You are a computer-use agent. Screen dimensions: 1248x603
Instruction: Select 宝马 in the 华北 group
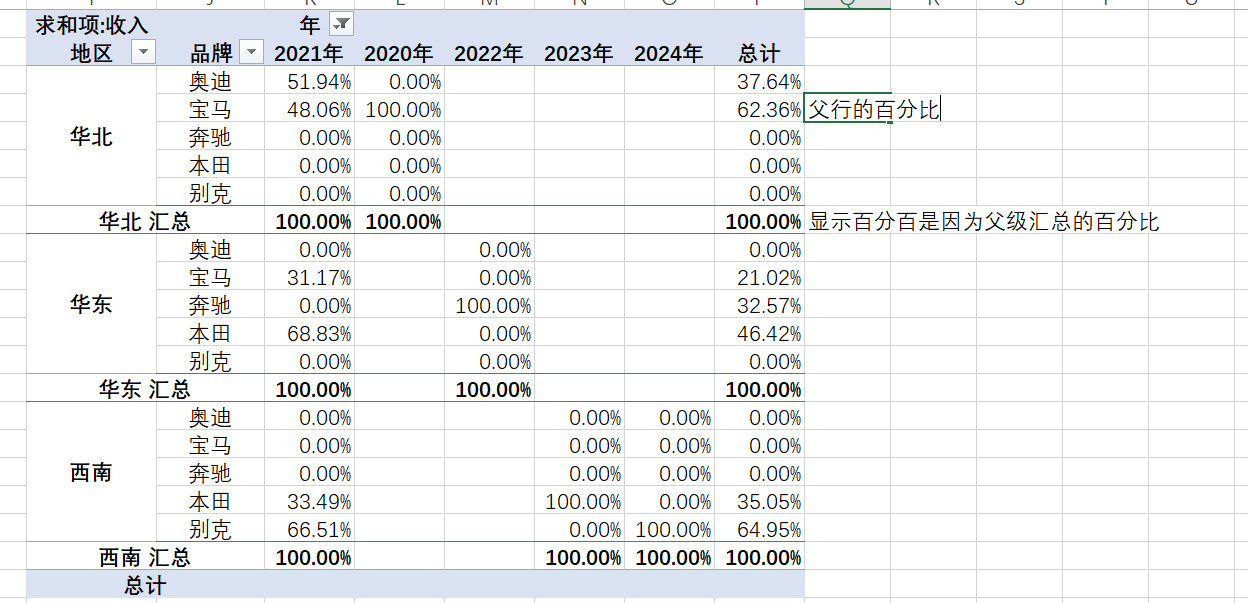pyautogui.click(x=210, y=109)
